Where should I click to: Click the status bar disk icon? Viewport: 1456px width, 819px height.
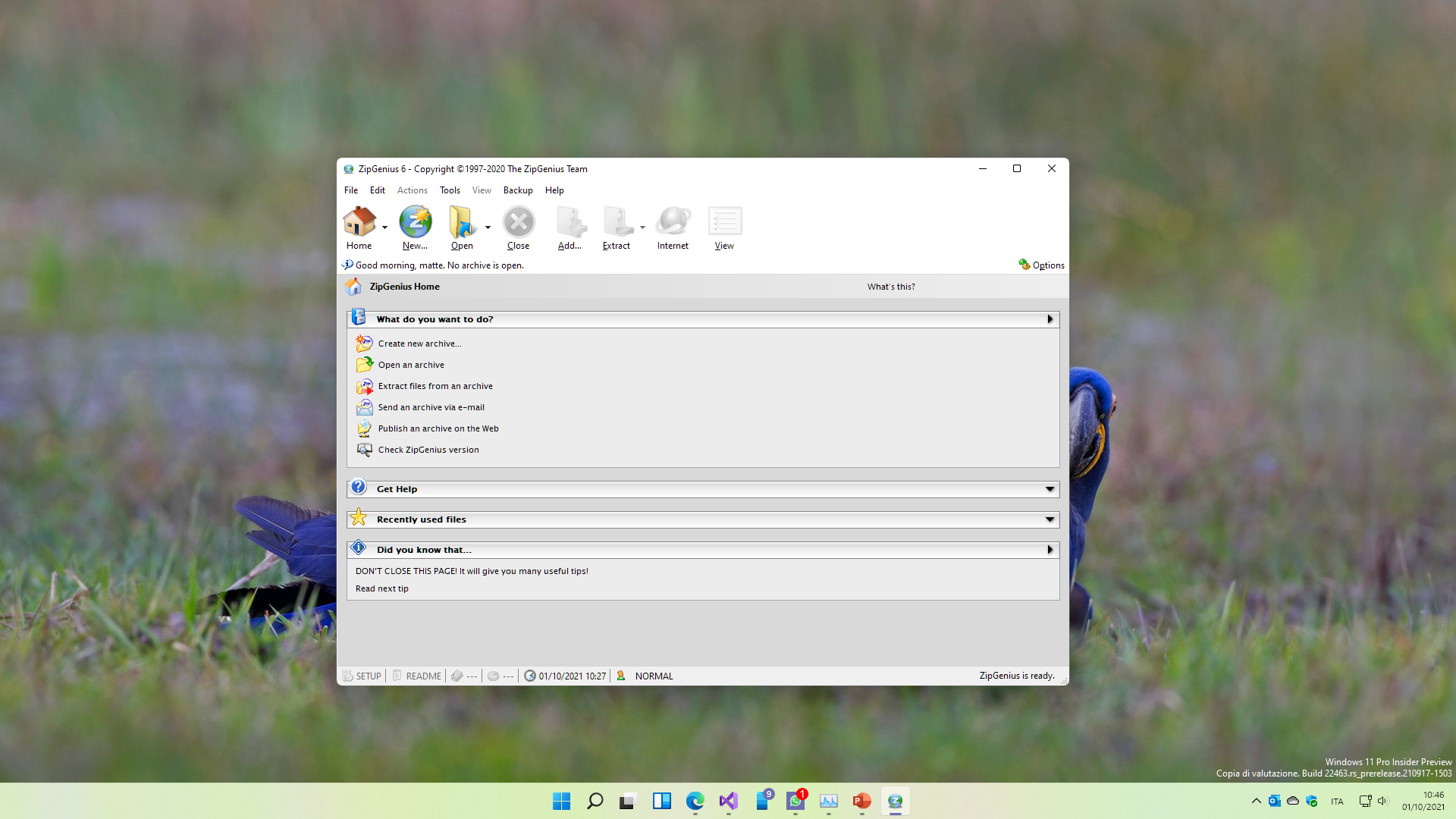point(493,676)
